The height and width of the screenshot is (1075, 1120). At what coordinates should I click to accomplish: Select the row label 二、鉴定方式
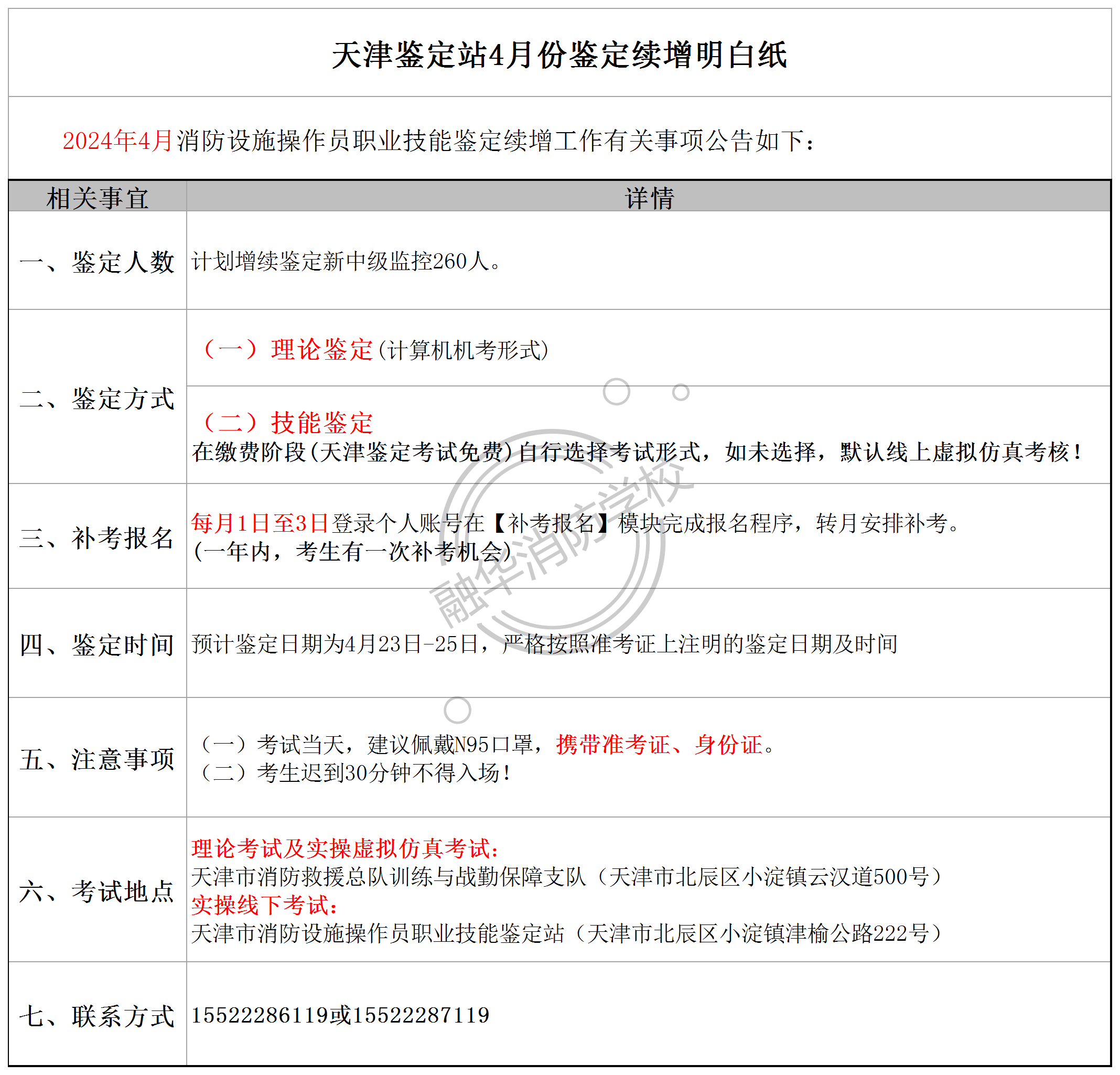tap(96, 399)
